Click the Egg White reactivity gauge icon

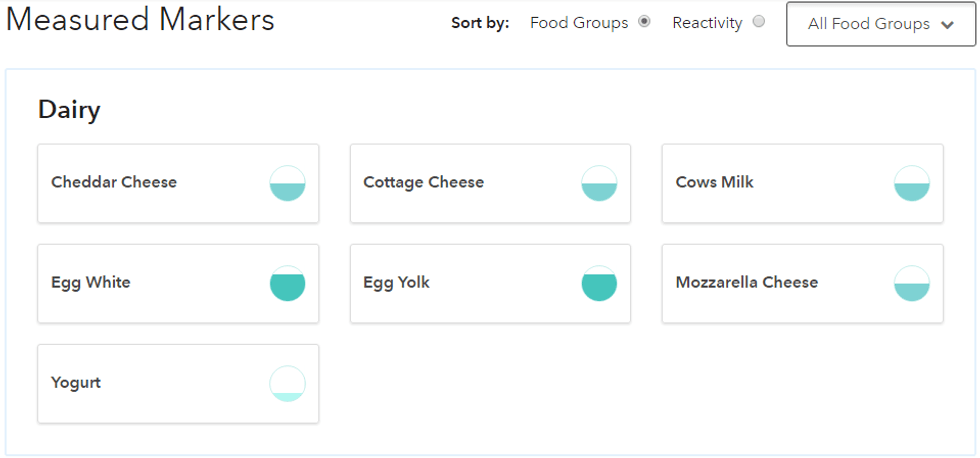point(287,284)
